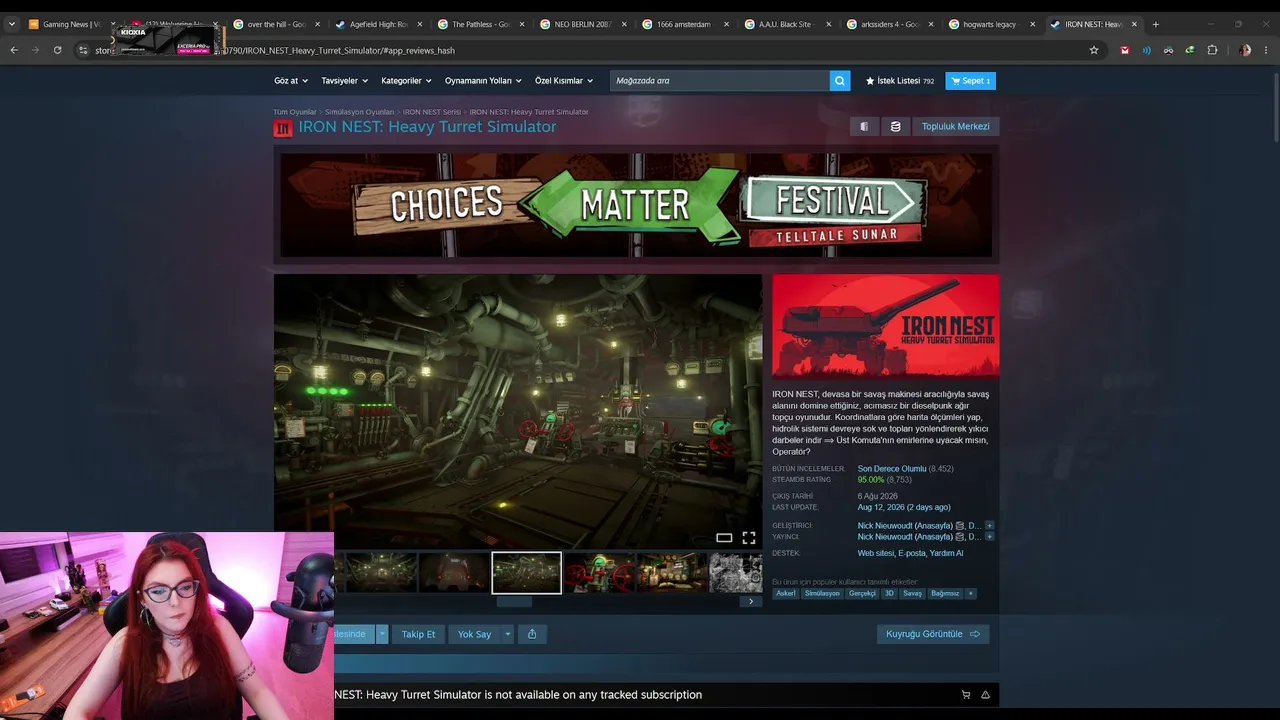Select the red valve wheels screenshot thumbnail
The width and height of the screenshot is (1280, 720).
[599, 573]
